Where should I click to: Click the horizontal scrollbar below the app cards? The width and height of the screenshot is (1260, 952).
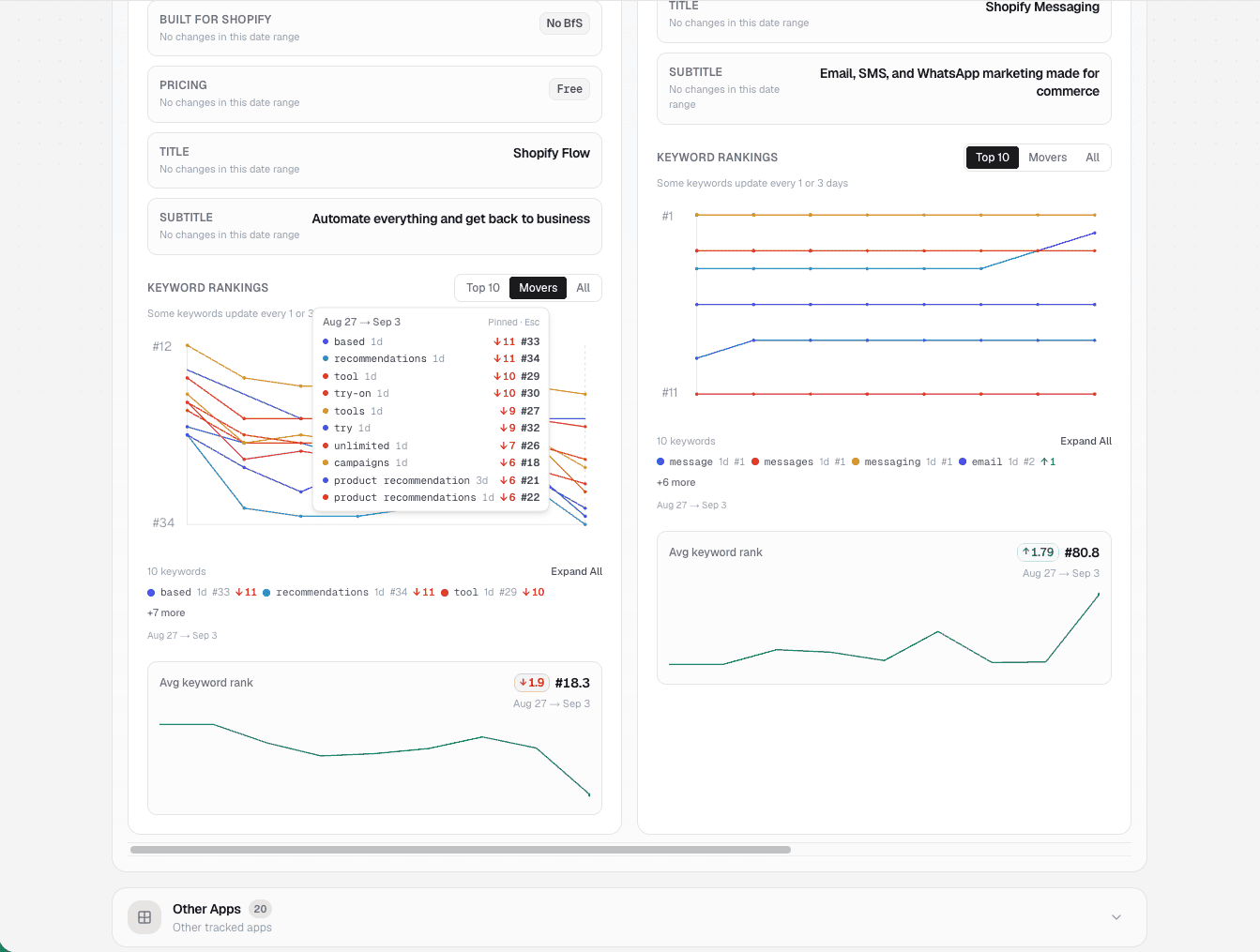click(x=461, y=850)
